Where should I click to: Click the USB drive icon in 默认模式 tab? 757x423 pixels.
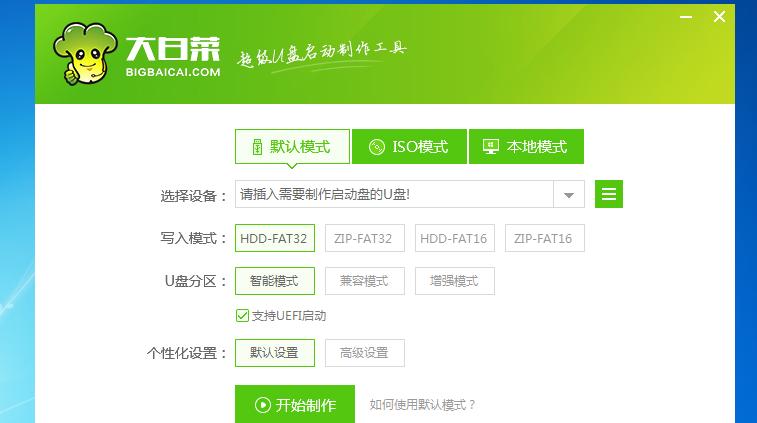tap(257, 147)
